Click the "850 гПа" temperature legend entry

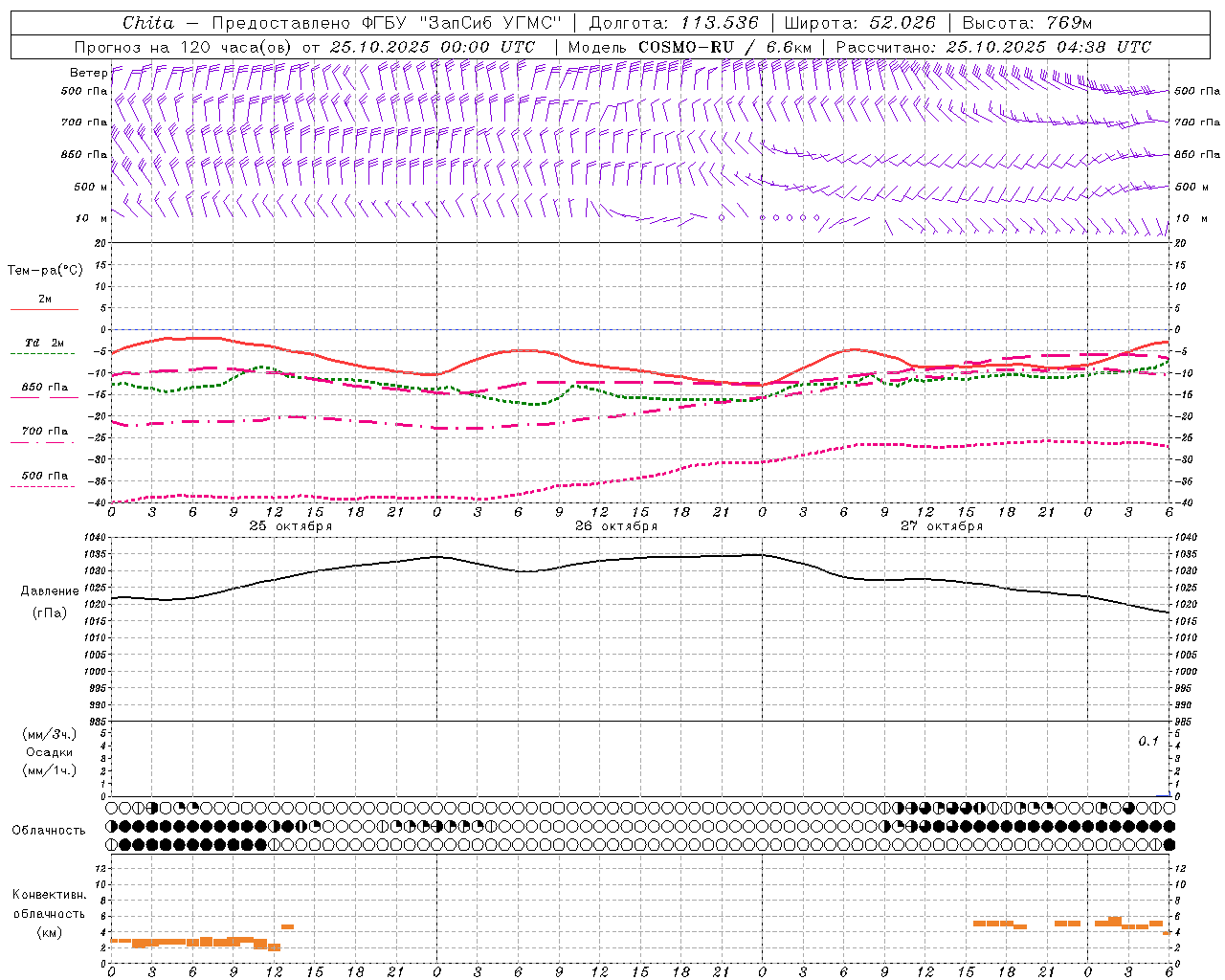45,388
